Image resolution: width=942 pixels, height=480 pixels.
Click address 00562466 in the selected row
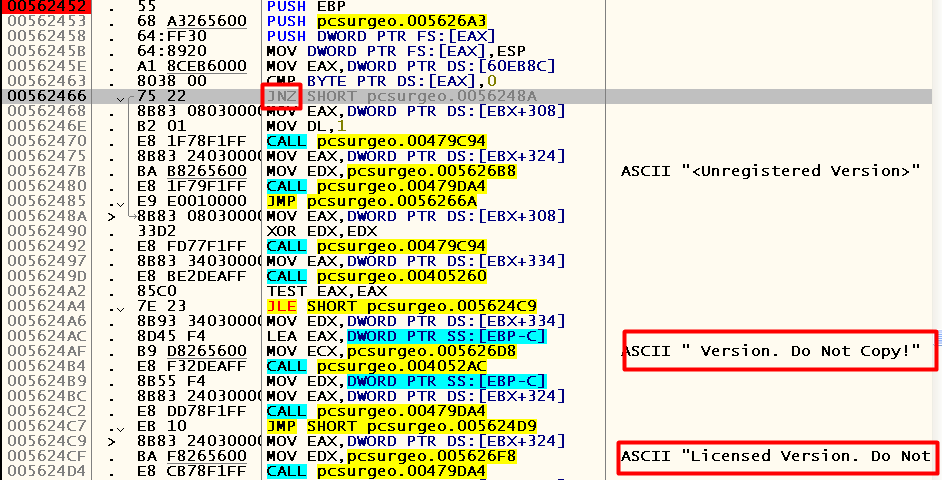click(47, 96)
